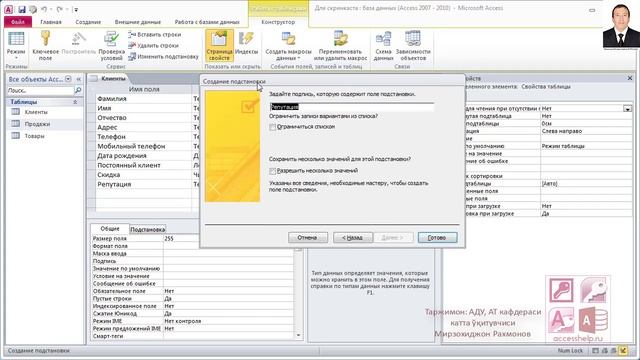
Task: Undo the last action
Action: coord(44,9)
